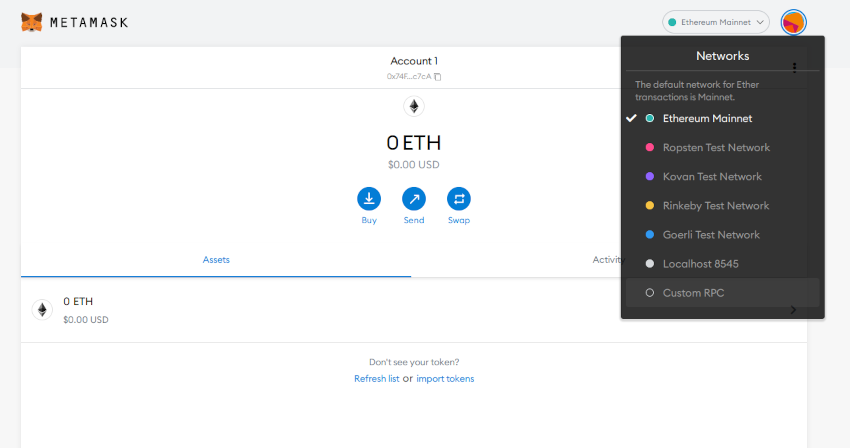This screenshot has height=448, width=850.
Task: Switch to Goerli Test Network
Action: pyautogui.click(x=722, y=235)
